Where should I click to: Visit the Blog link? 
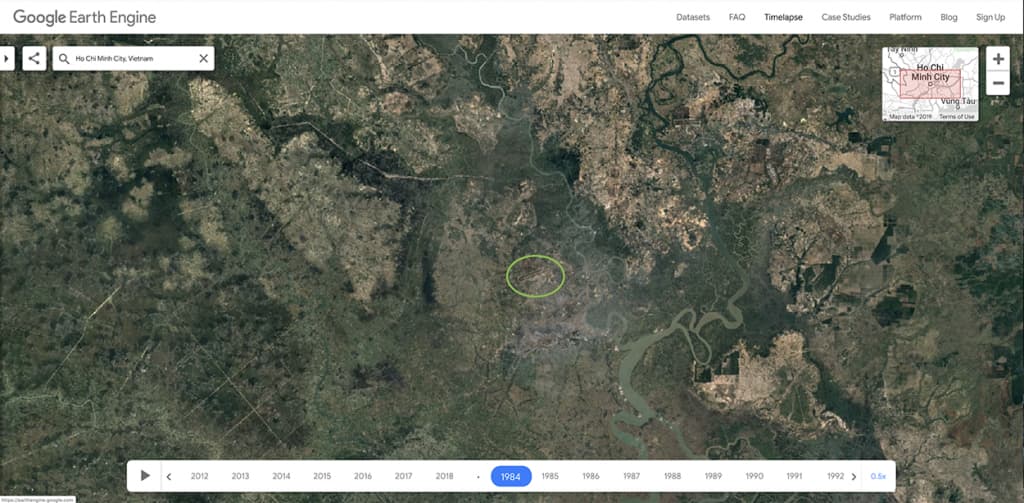click(x=949, y=18)
